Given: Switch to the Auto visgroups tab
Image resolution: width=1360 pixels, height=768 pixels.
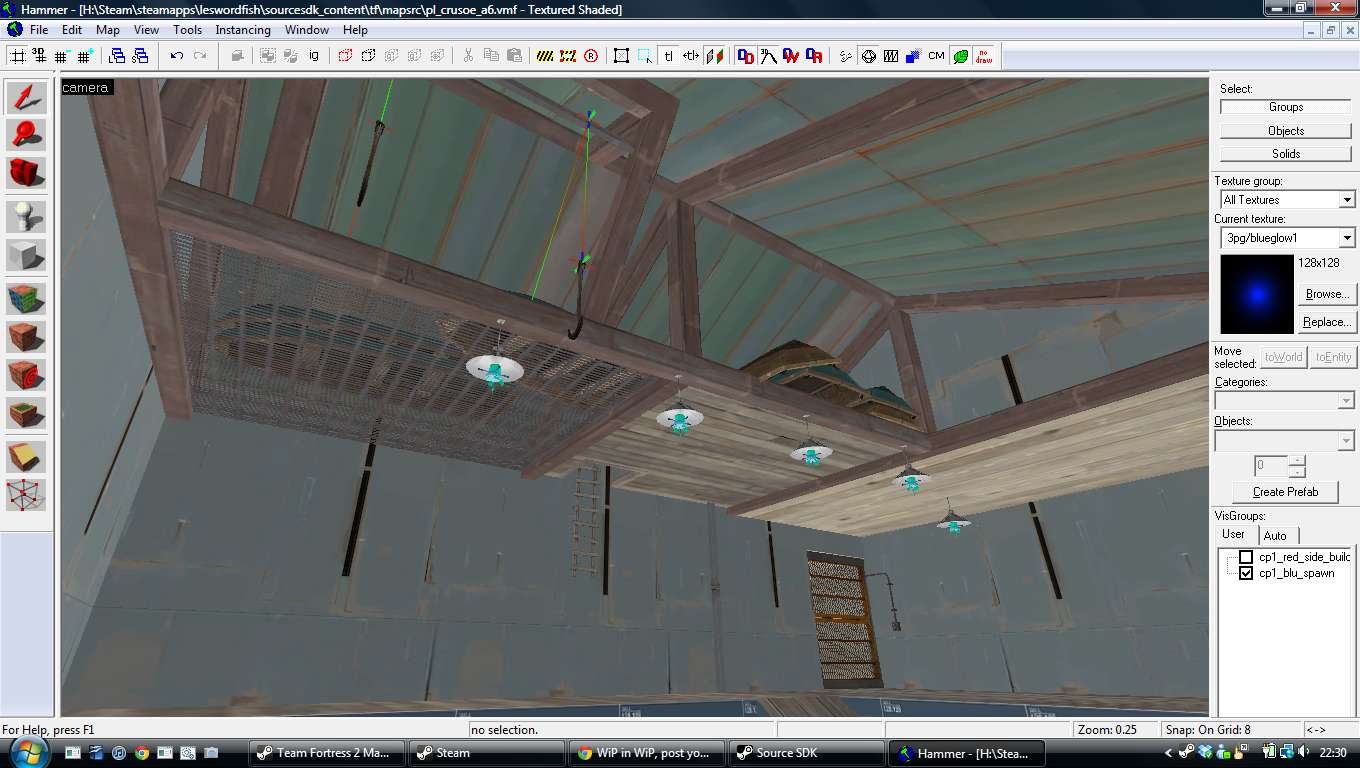Looking at the screenshot, I should 1275,535.
